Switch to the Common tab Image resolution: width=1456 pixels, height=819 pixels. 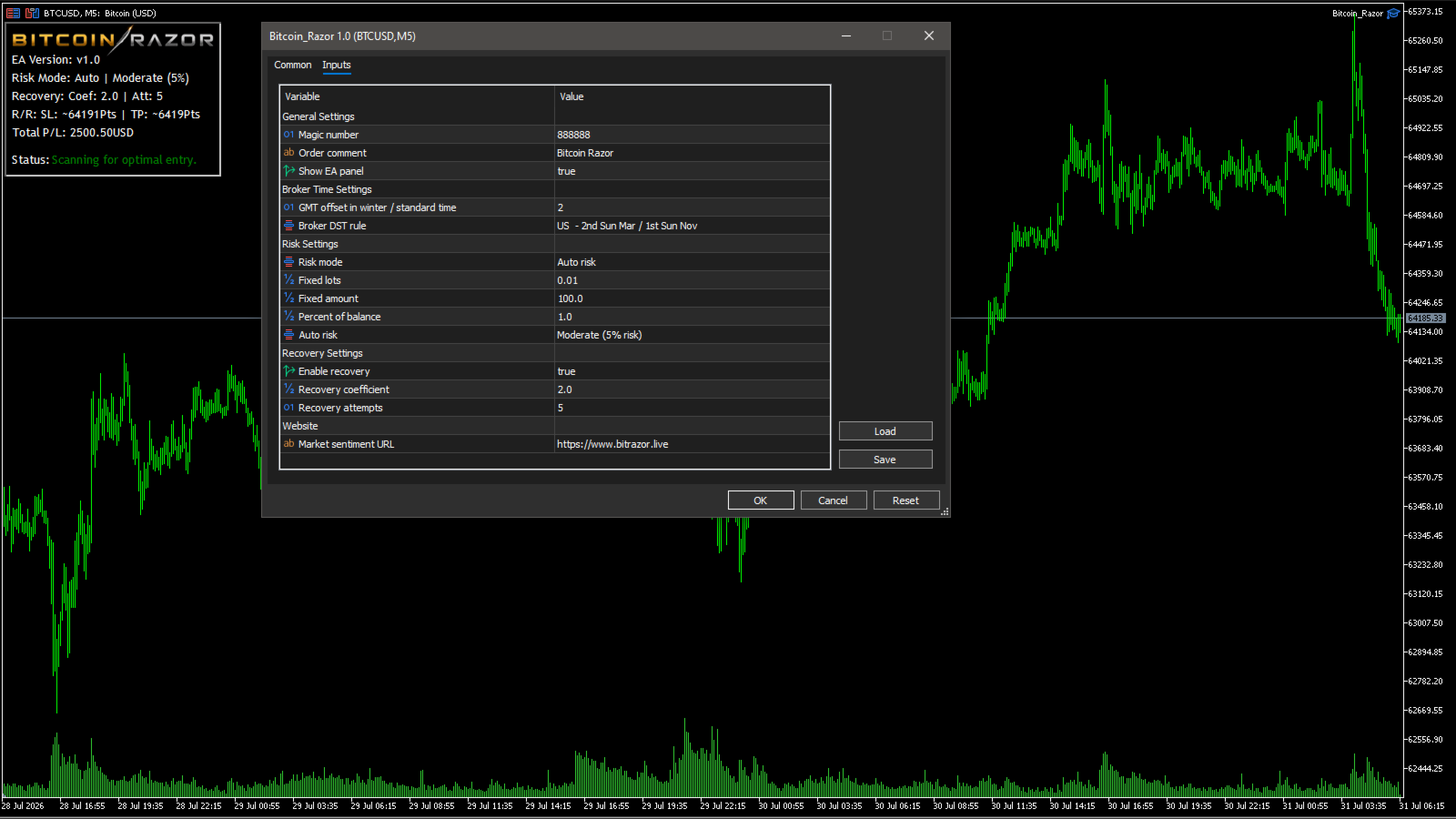(x=293, y=65)
